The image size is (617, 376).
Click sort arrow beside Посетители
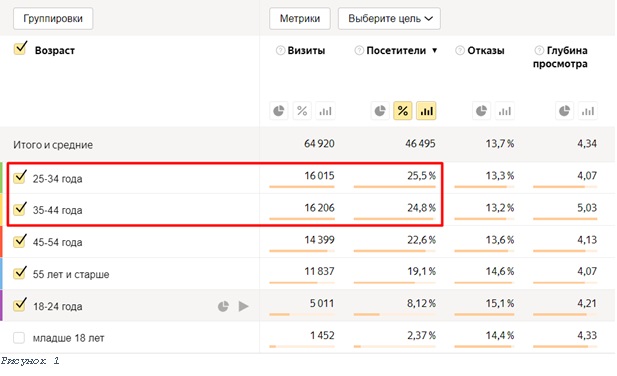[434, 50]
